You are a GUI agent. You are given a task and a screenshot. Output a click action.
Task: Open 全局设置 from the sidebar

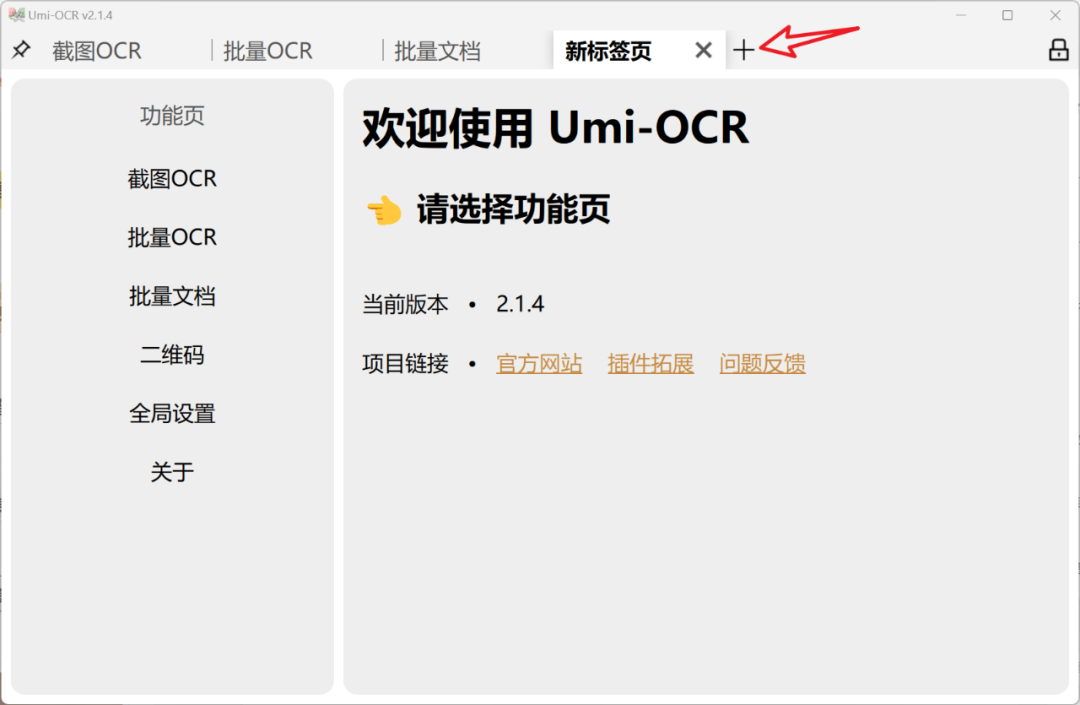[x=172, y=413]
